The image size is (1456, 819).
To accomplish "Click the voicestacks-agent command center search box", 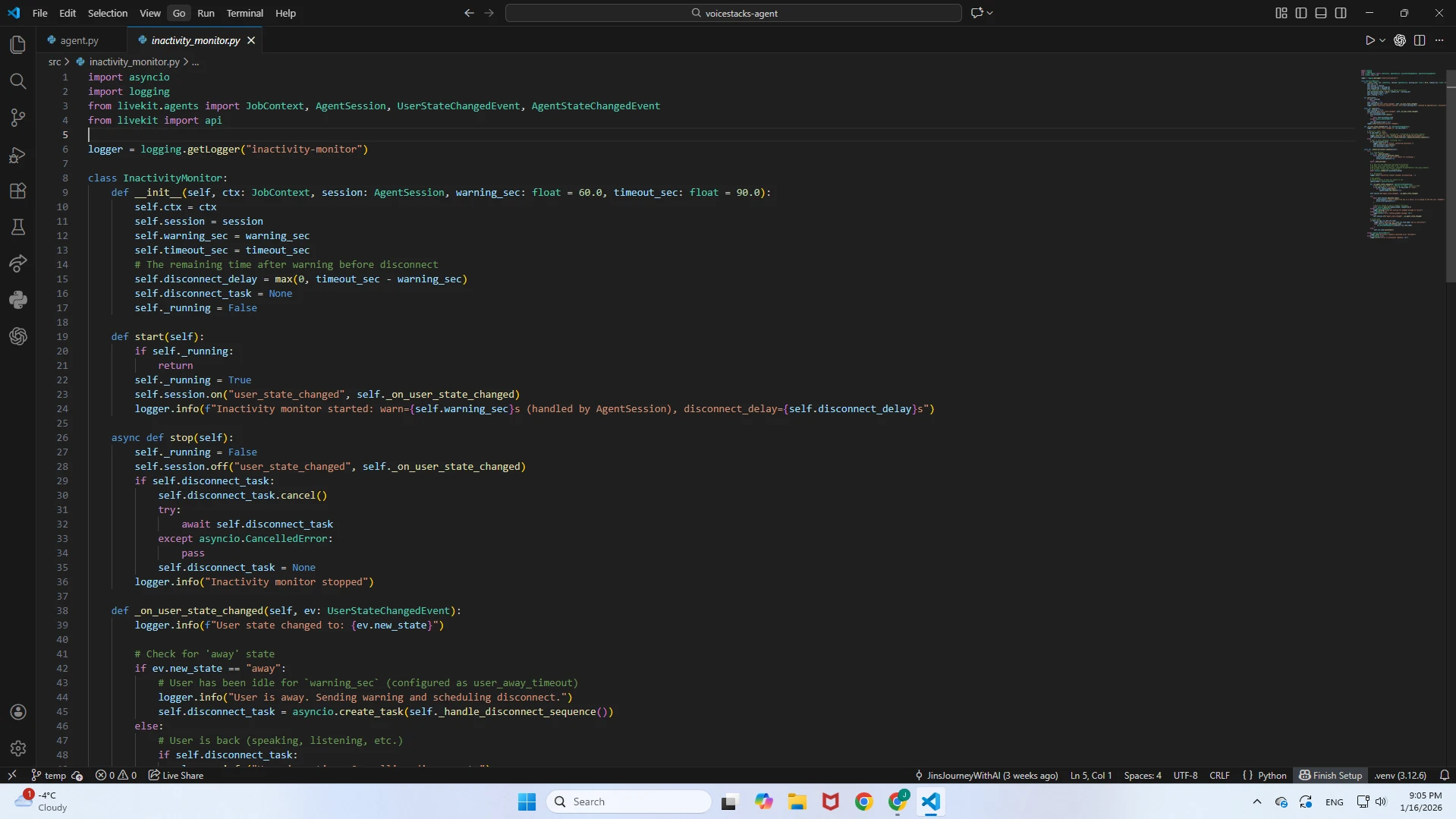I will click(733, 13).
